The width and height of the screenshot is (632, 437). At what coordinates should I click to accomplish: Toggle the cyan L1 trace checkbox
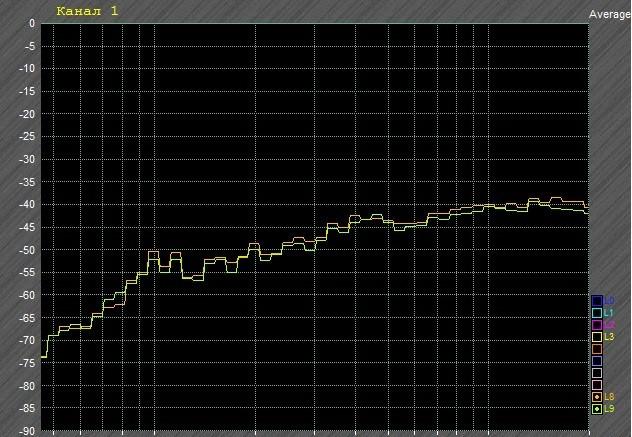(597, 313)
